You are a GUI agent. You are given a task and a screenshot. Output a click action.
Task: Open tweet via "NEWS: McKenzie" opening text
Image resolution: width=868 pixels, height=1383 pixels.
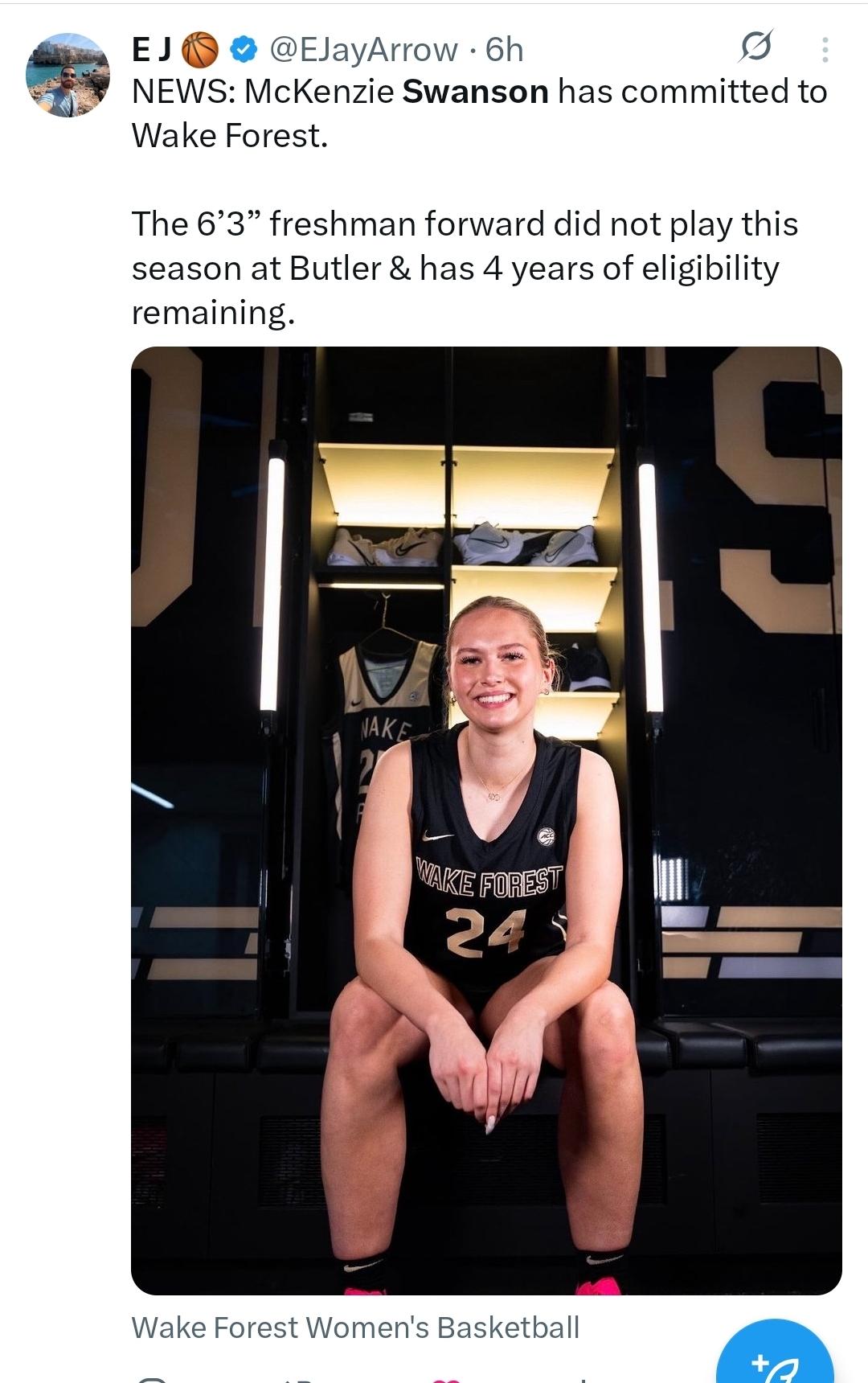pyautogui.click(x=262, y=92)
